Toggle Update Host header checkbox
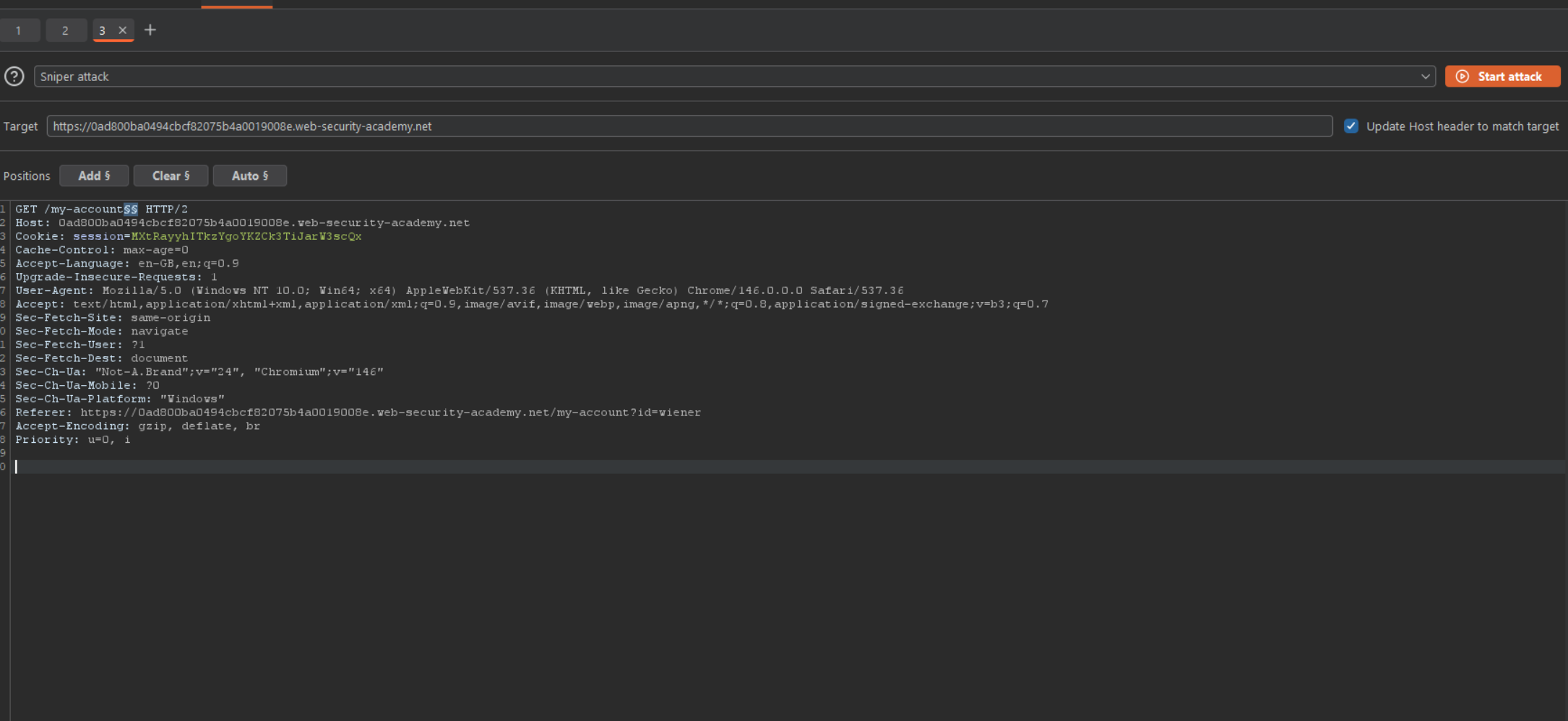This screenshot has width=1568, height=721. 1351,126
